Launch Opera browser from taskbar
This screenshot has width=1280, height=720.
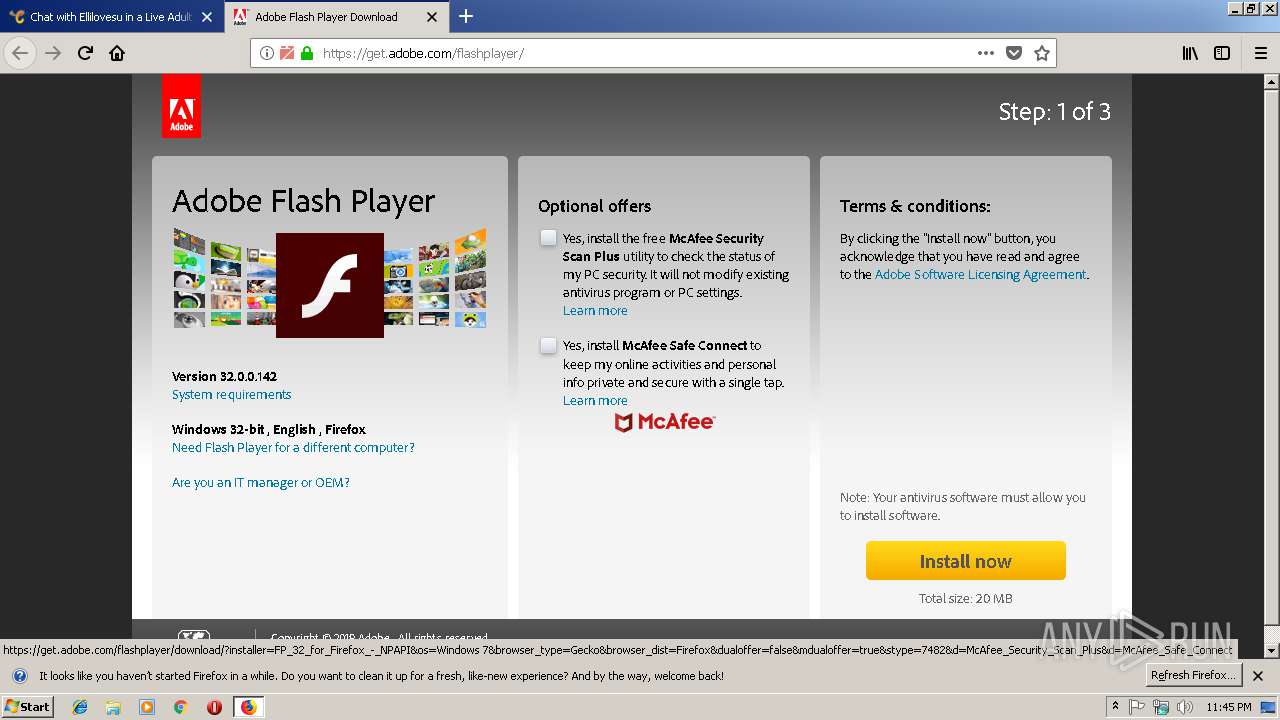coord(214,707)
